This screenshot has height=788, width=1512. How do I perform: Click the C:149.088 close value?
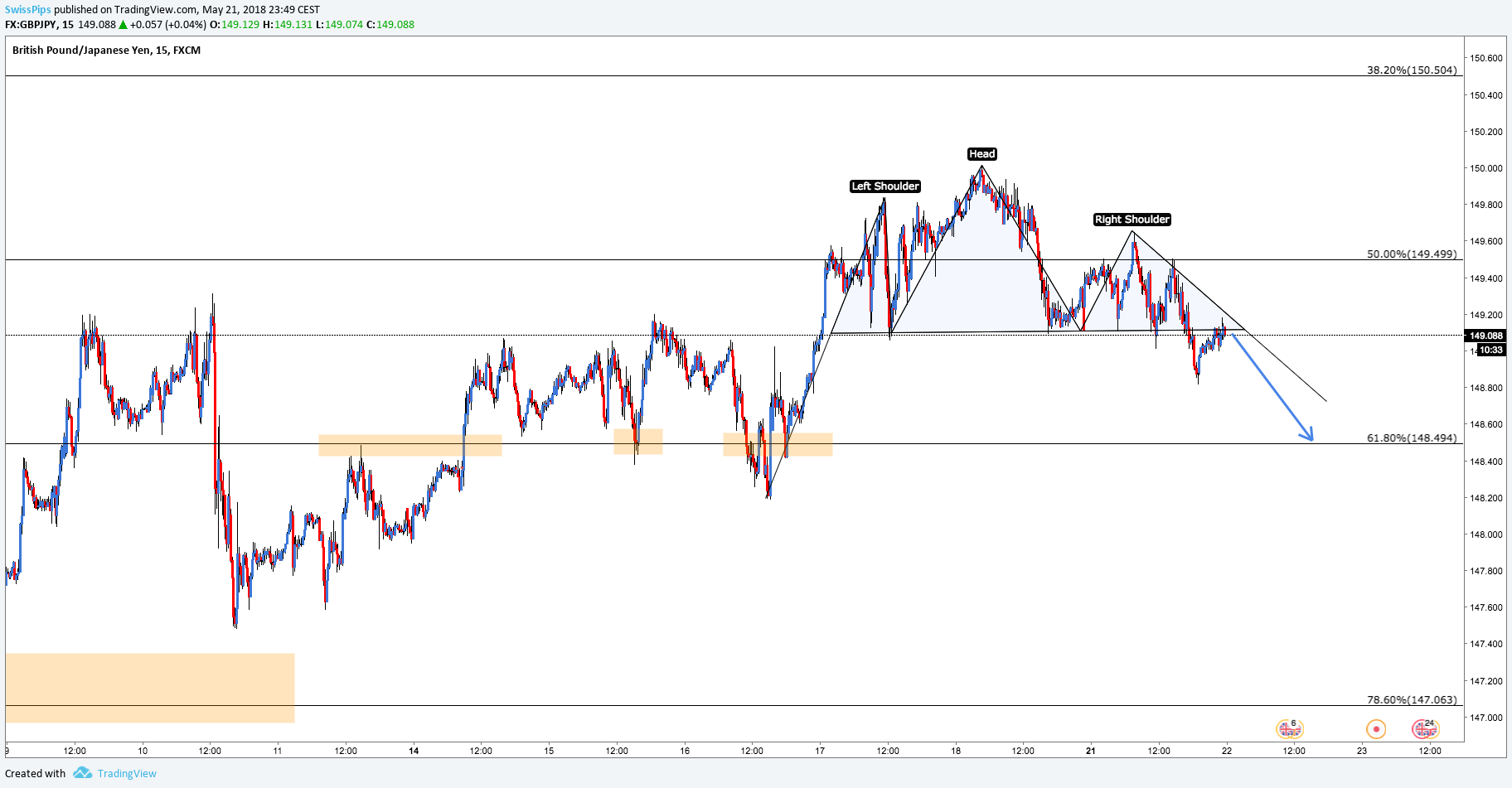[390, 25]
